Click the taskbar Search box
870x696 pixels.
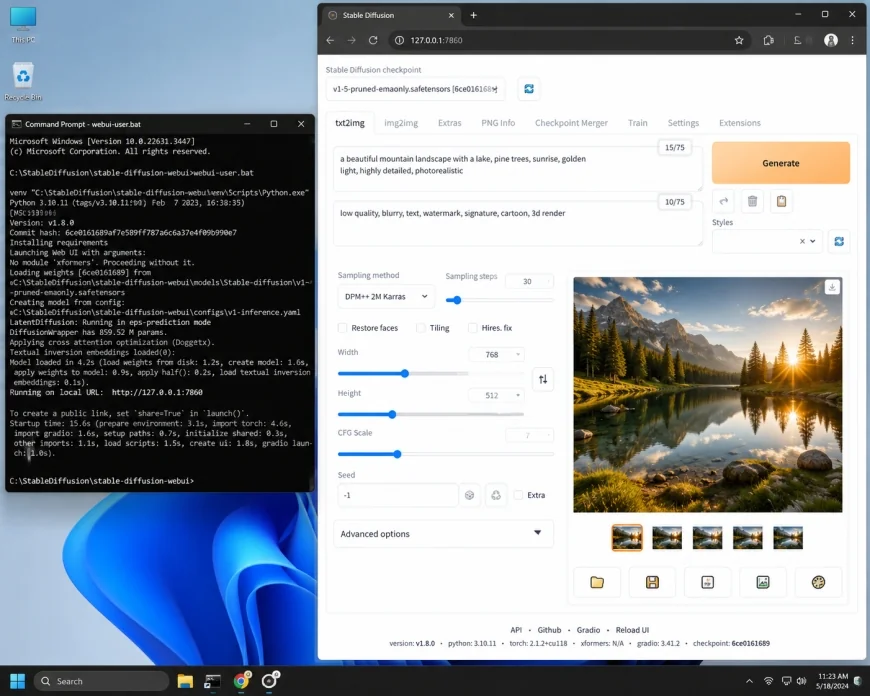tap(102, 681)
